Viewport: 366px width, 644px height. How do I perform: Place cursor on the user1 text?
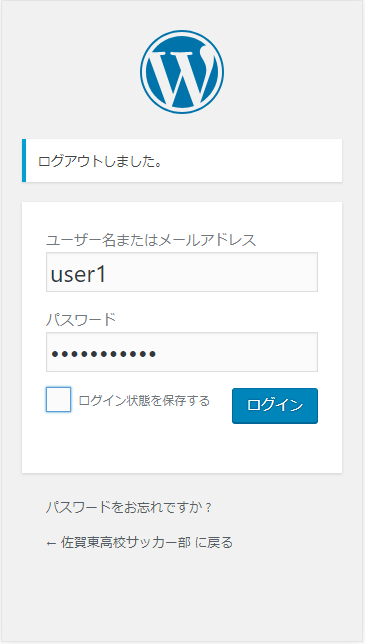[78, 274]
